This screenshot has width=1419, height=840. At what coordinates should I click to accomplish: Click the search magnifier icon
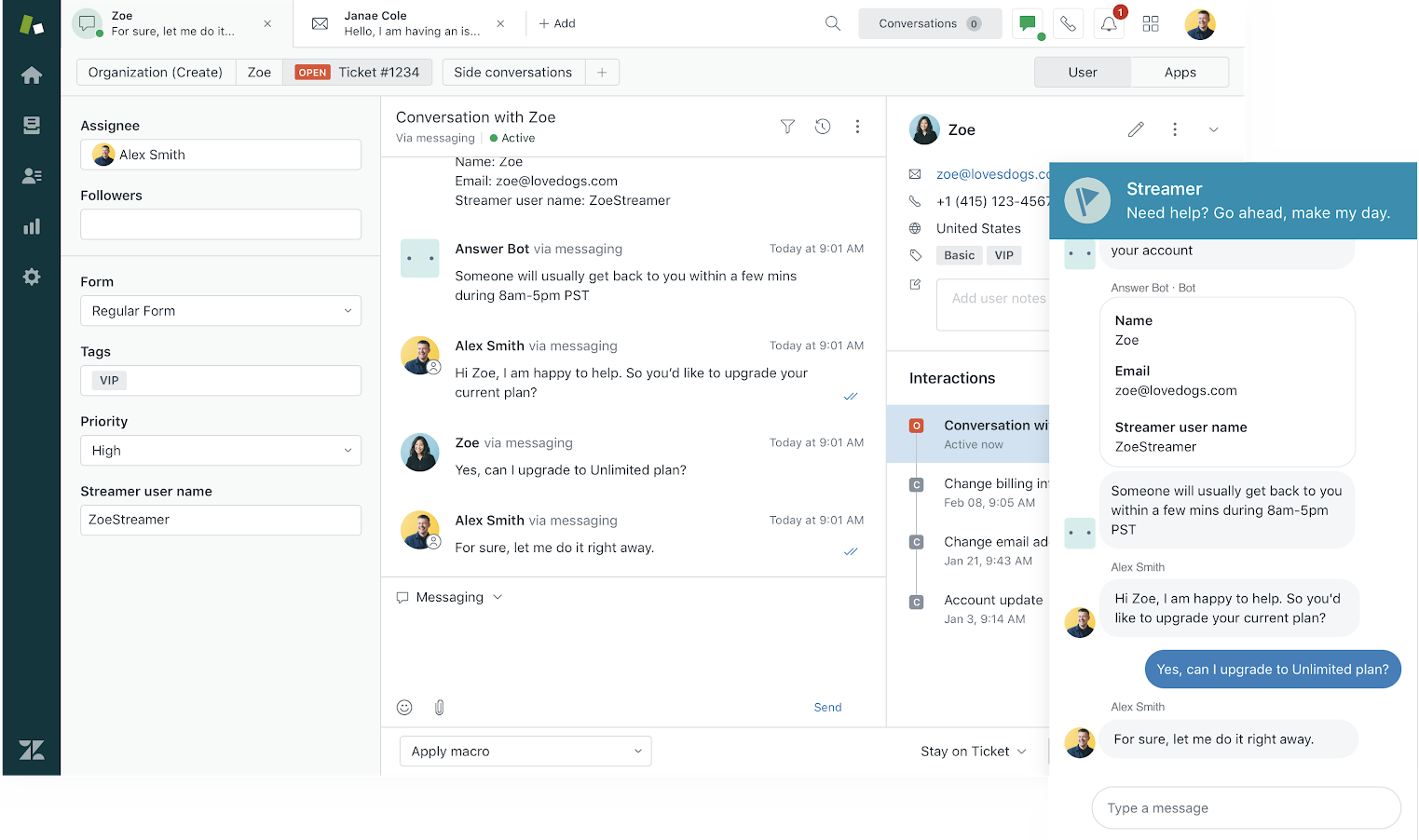point(833,23)
